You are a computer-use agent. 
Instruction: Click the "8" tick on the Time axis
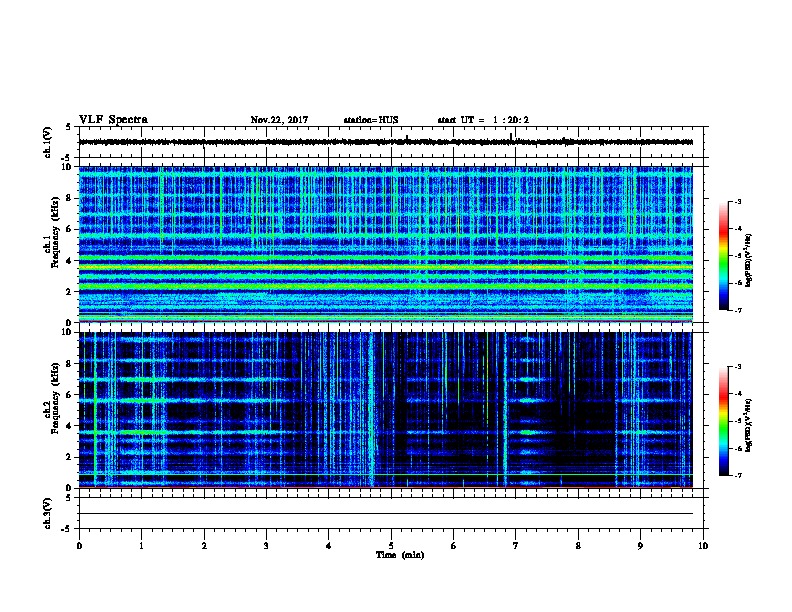point(578,546)
